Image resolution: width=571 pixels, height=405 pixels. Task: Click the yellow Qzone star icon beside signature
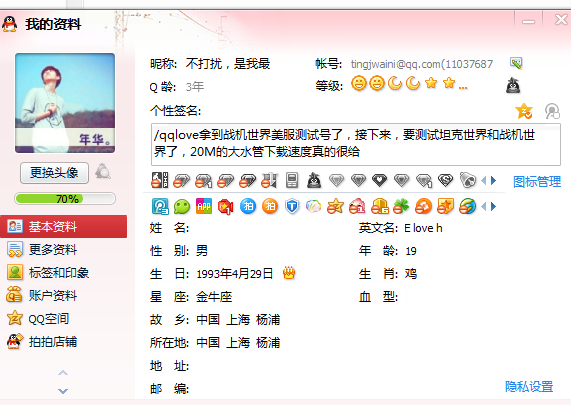tap(524, 111)
